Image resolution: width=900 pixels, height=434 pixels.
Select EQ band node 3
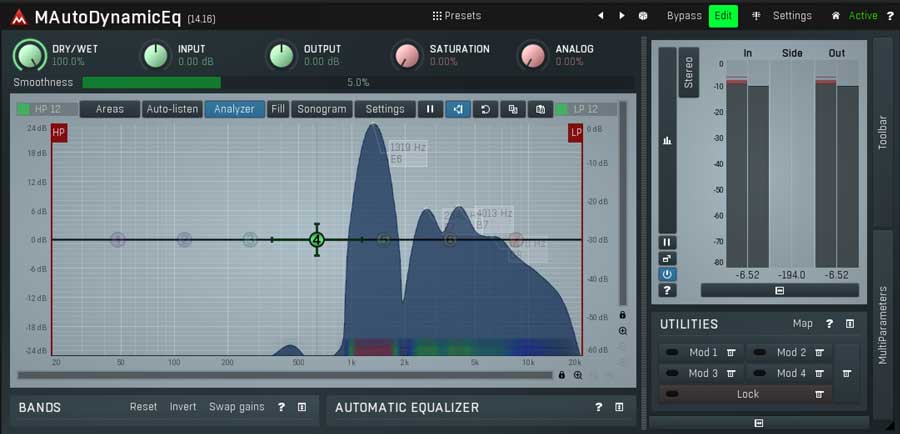(250, 240)
